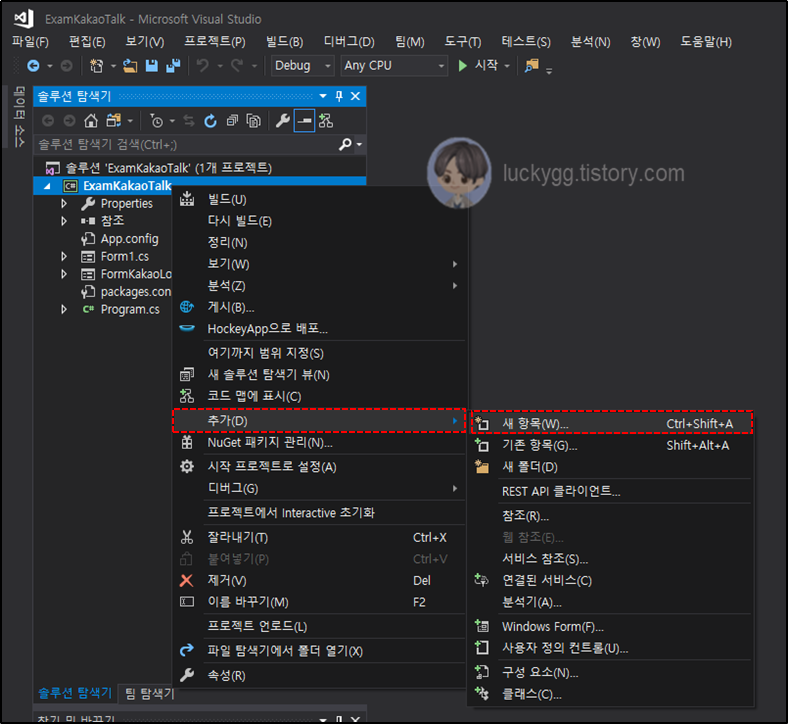788x724 pixels.
Task: Toggle the pin on 솔루션 탐색기 panel
Action: point(339,96)
